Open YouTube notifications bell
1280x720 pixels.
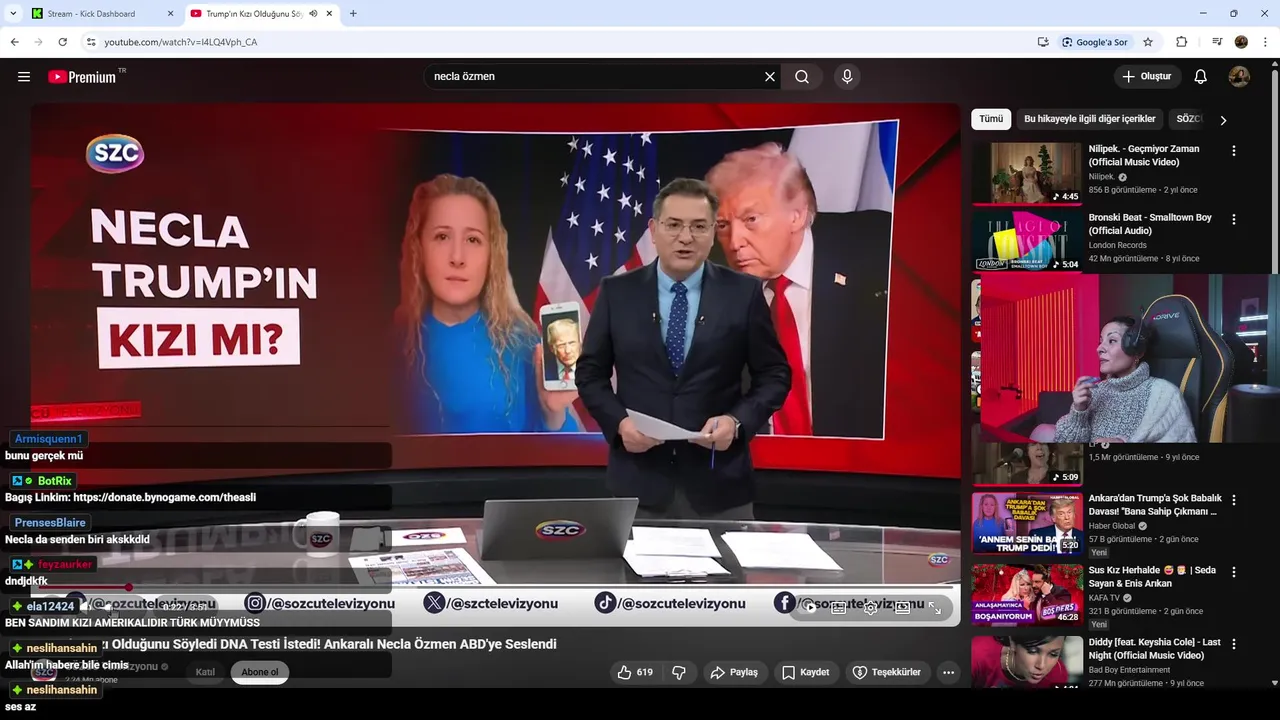pos(1201,77)
